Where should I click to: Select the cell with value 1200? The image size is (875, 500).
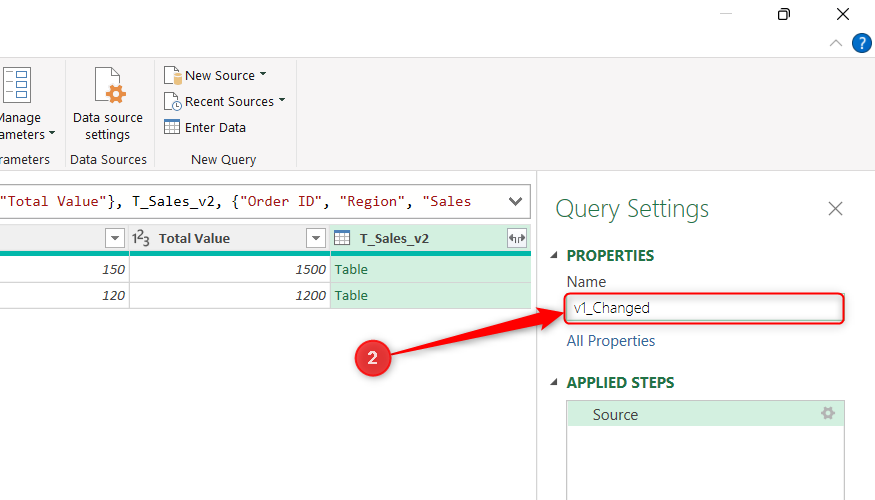pos(229,295)
